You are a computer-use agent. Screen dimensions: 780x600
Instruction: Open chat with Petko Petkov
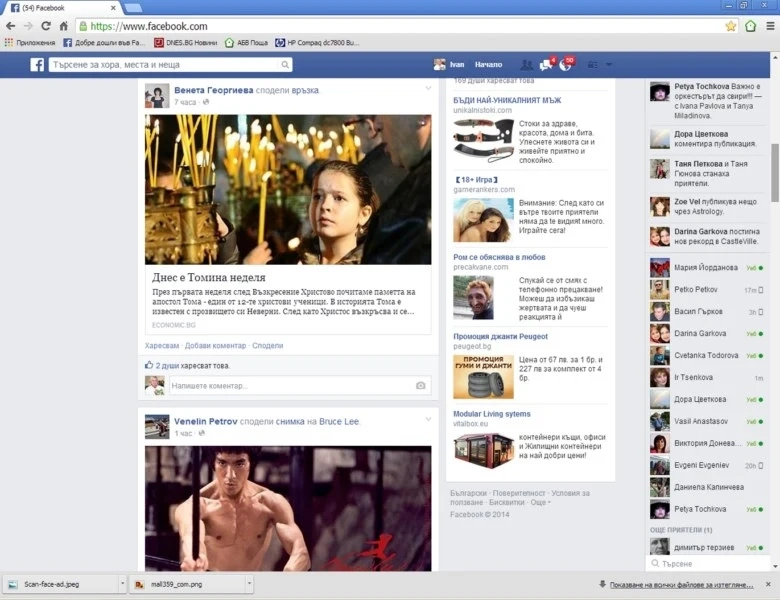click(x=706, y=290)
